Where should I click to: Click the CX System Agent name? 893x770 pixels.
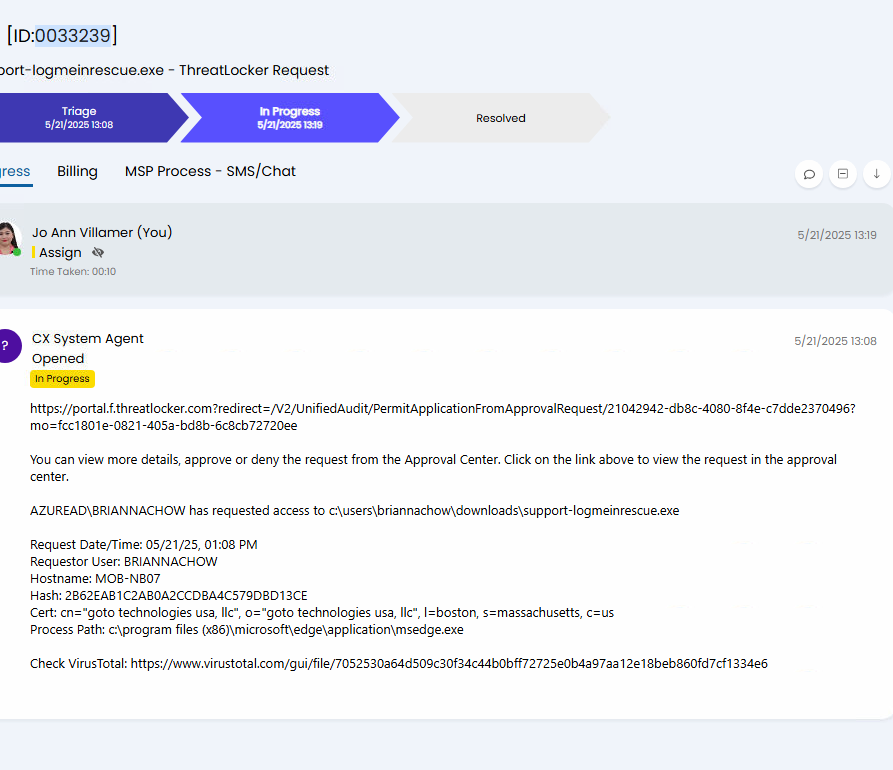tap(88, 338)
